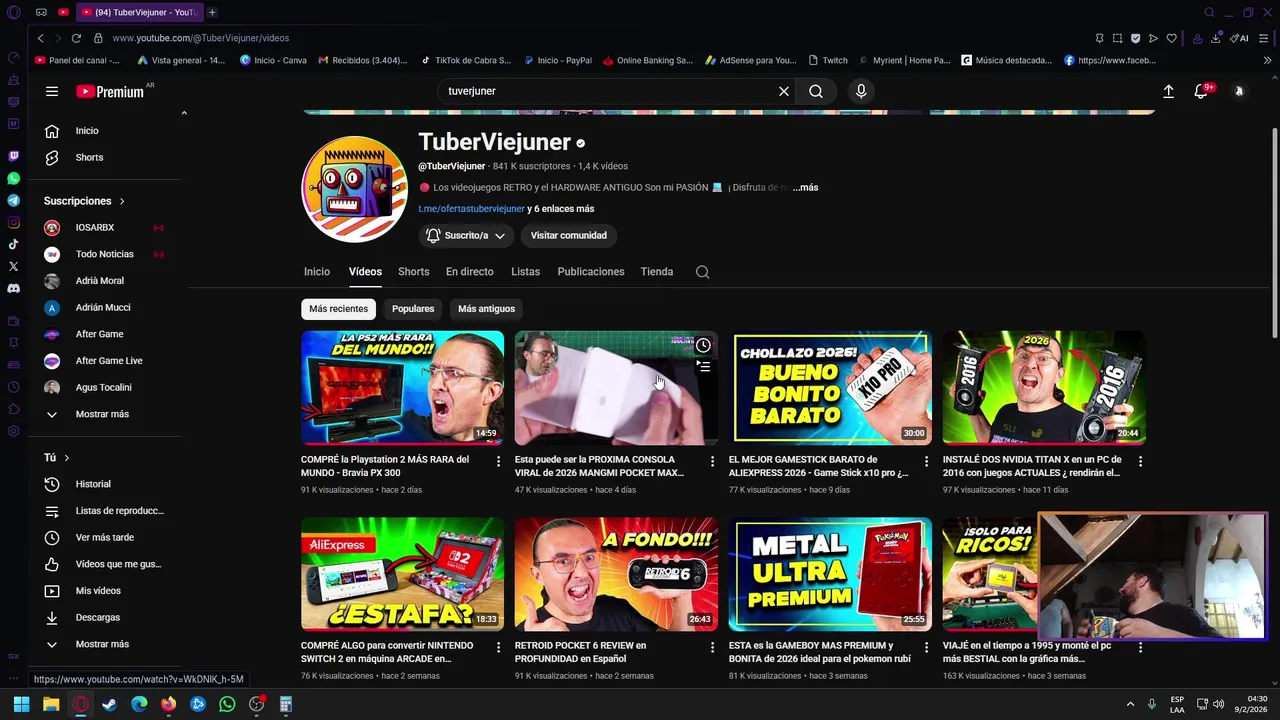Open Discord in the Opera sidebar
Image resolution: width=1280 pixels, height=720 pixels.
tap(13, 288)
